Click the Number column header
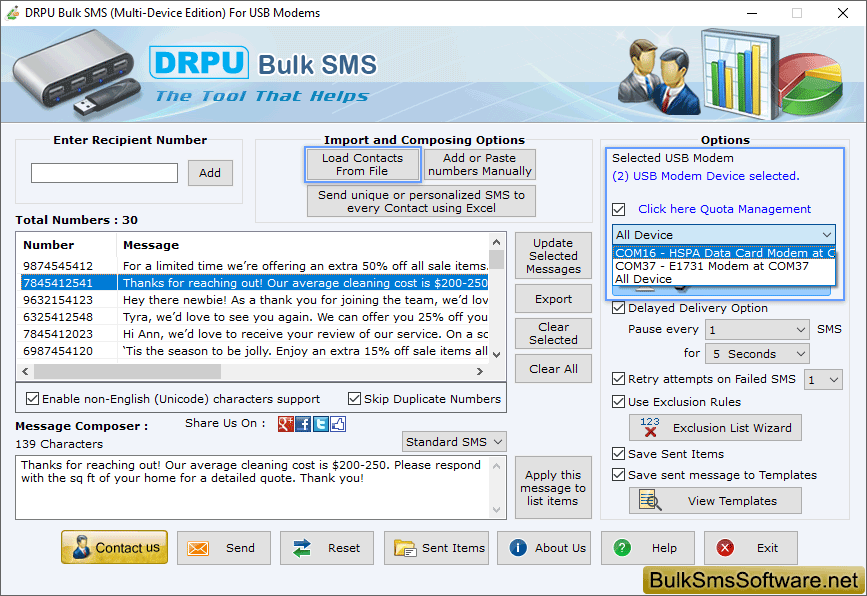This screenshot has width=867, height=596. coord(67,245)
